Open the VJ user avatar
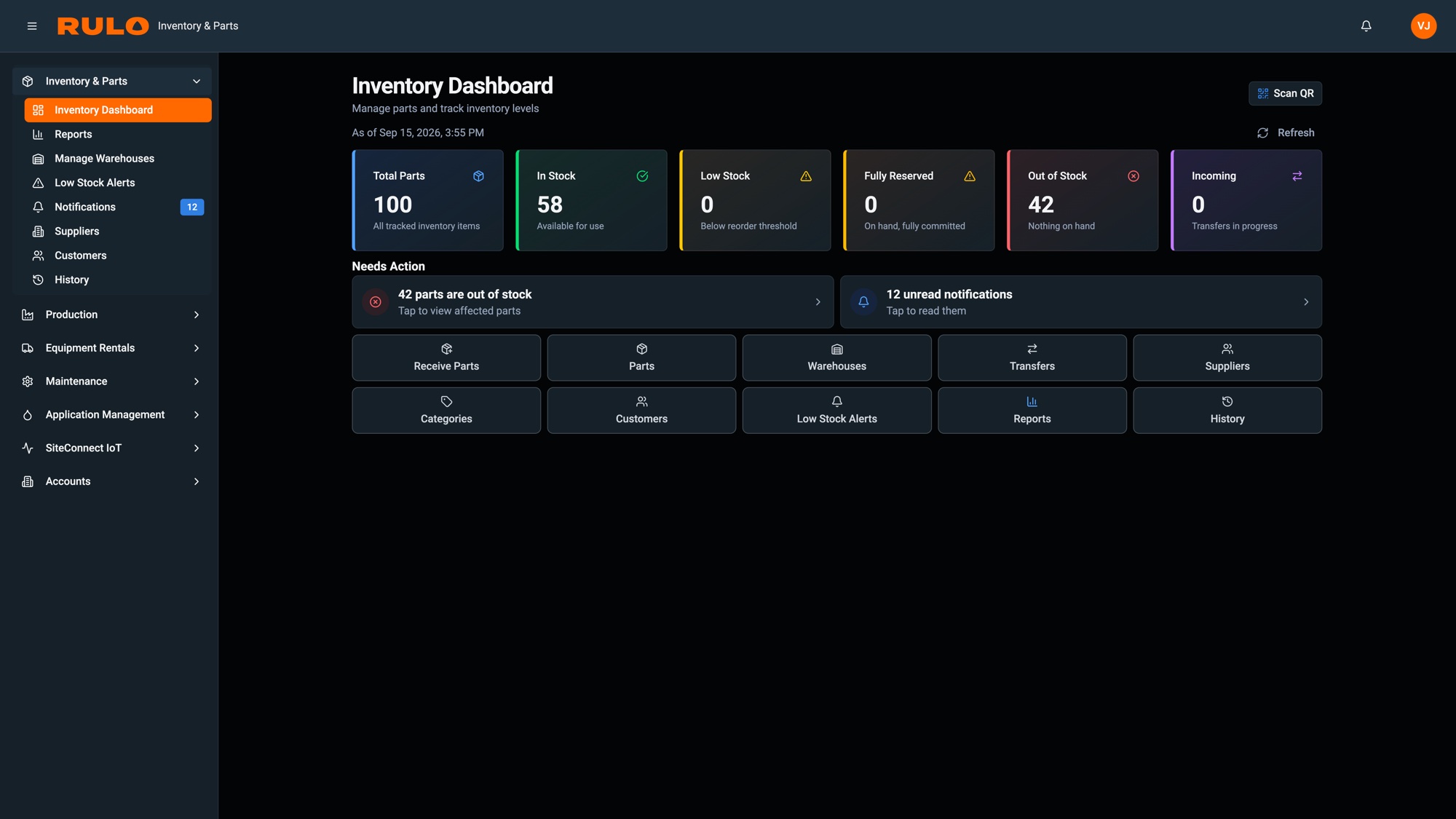 click(1423, 26)
